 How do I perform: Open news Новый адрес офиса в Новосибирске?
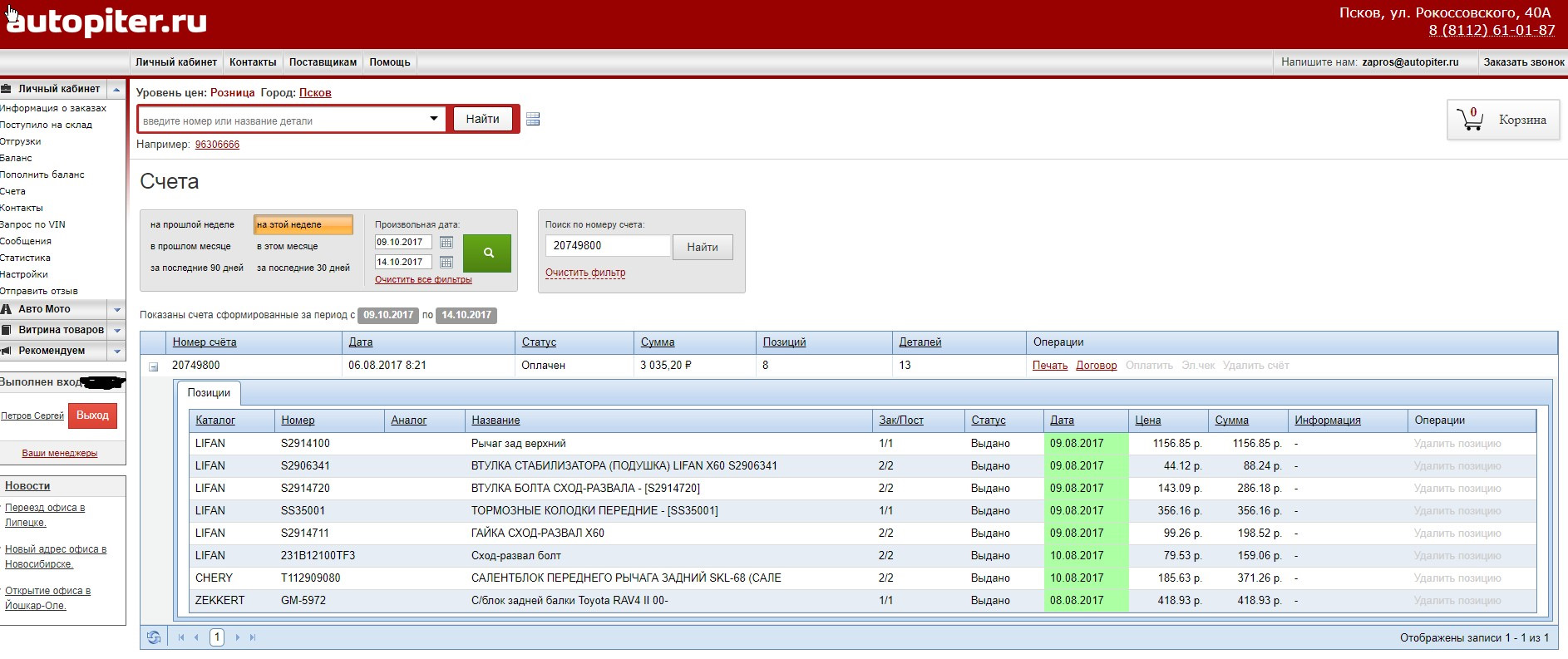click(x=56, y=557)
